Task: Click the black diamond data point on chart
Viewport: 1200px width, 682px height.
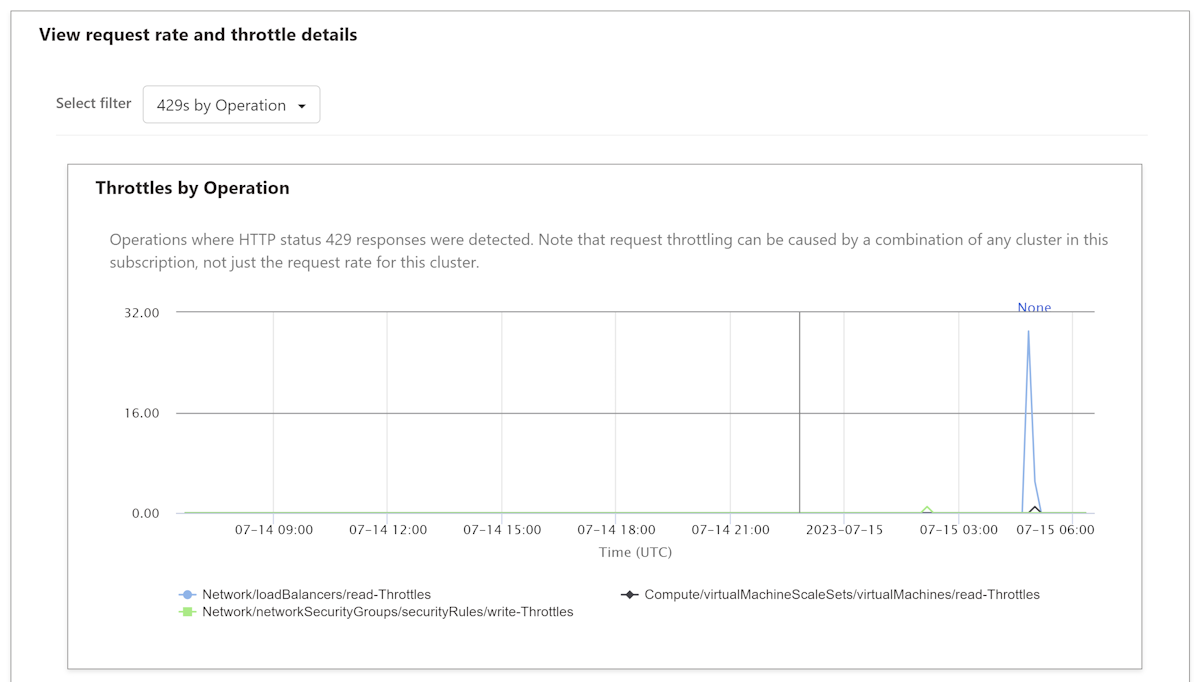Action: (1035, 509)
